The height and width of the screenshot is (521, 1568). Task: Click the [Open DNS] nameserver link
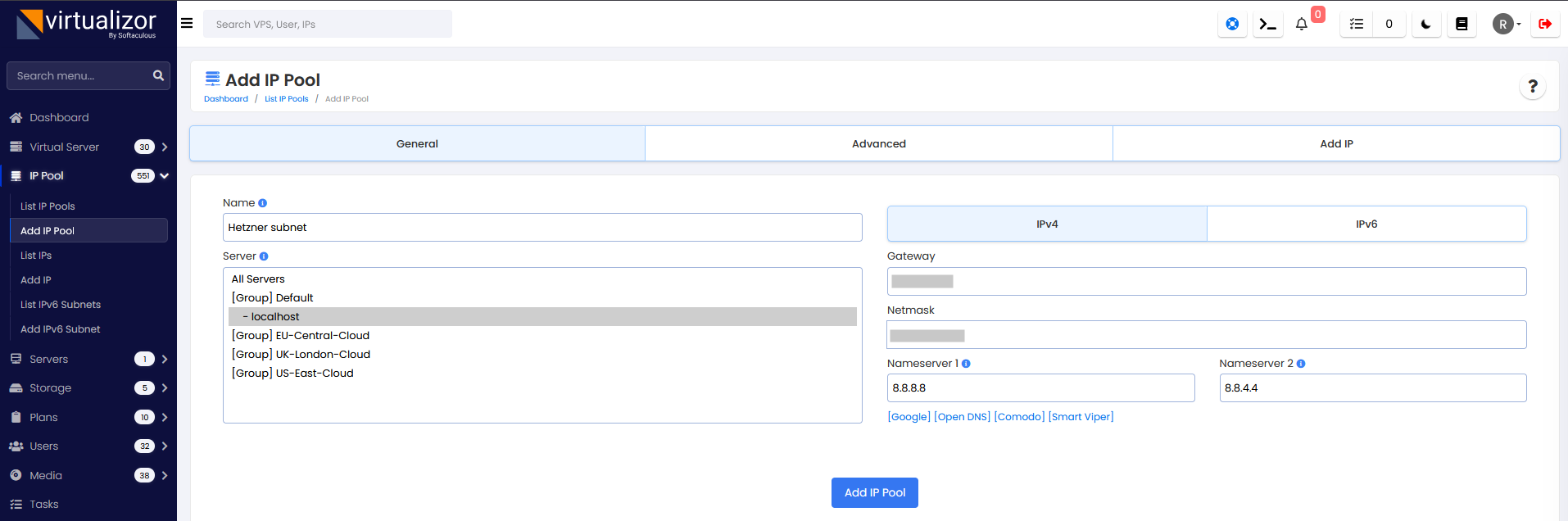(x=962, y=417)
